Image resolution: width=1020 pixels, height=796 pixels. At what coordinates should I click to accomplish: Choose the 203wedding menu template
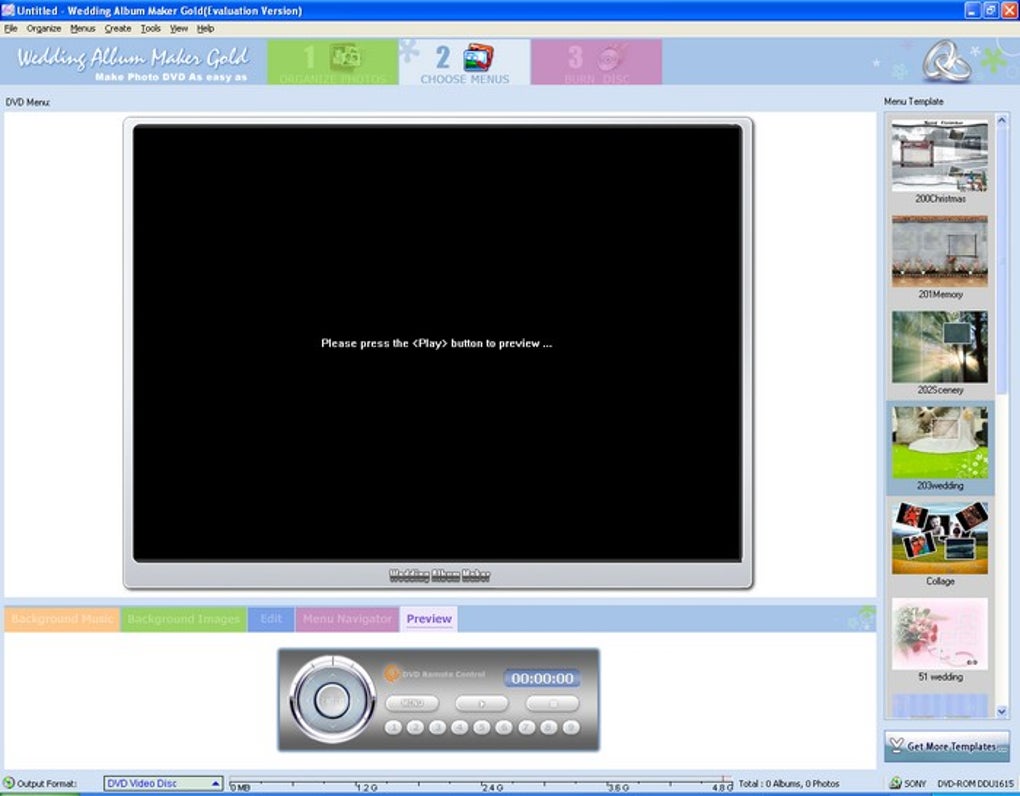pyautogui.click(x=939, y=448)
